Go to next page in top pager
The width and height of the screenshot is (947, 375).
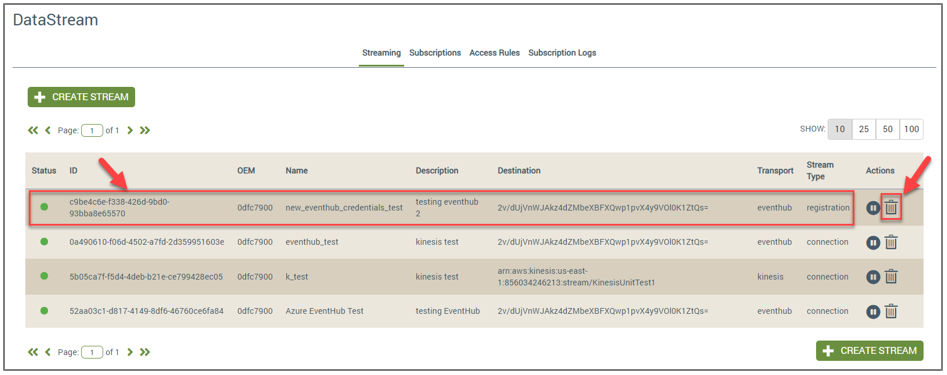(x=130, y=130)
